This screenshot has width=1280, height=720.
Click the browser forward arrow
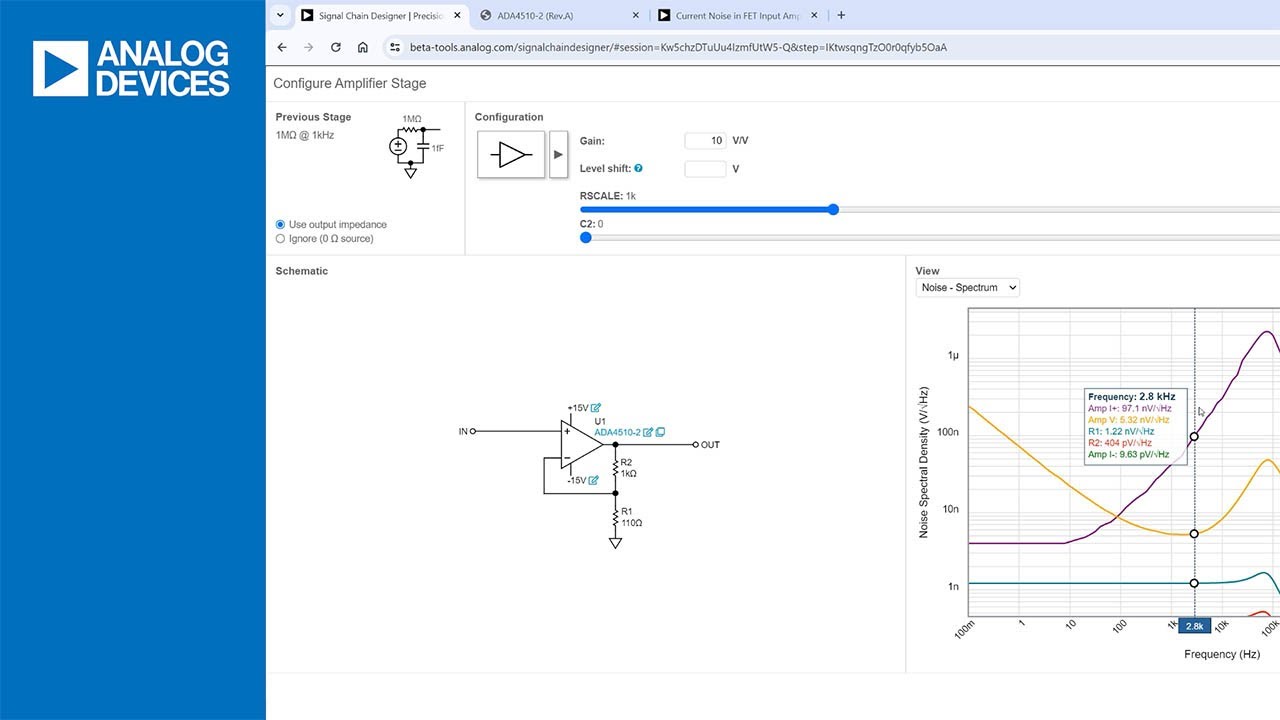pos(308,47)
